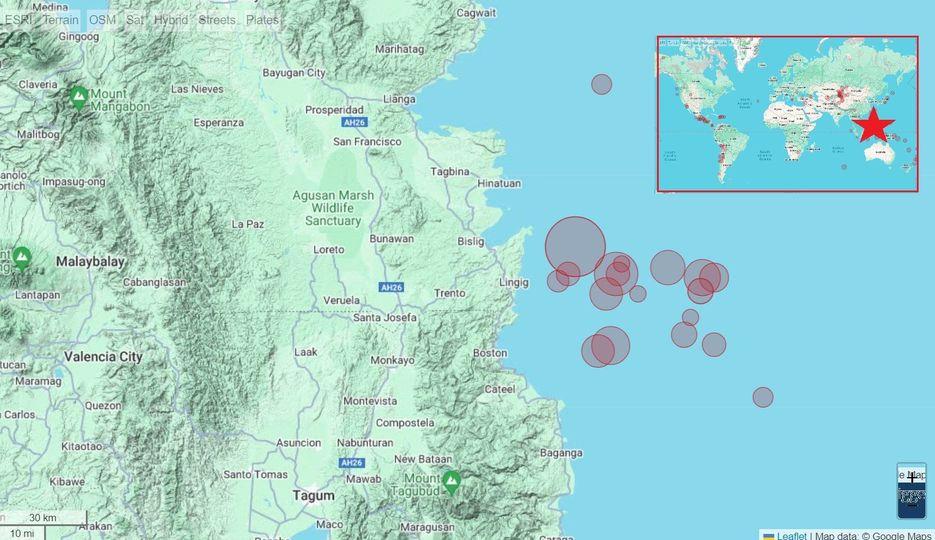The width and height of the screenshot is (935, 540).
Task: Open the Leaflet attribution link
Action: click(x=791, y=536)
